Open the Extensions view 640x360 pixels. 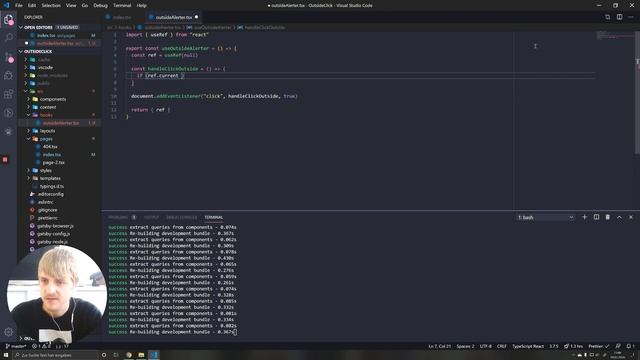click(x=9, y=94)
